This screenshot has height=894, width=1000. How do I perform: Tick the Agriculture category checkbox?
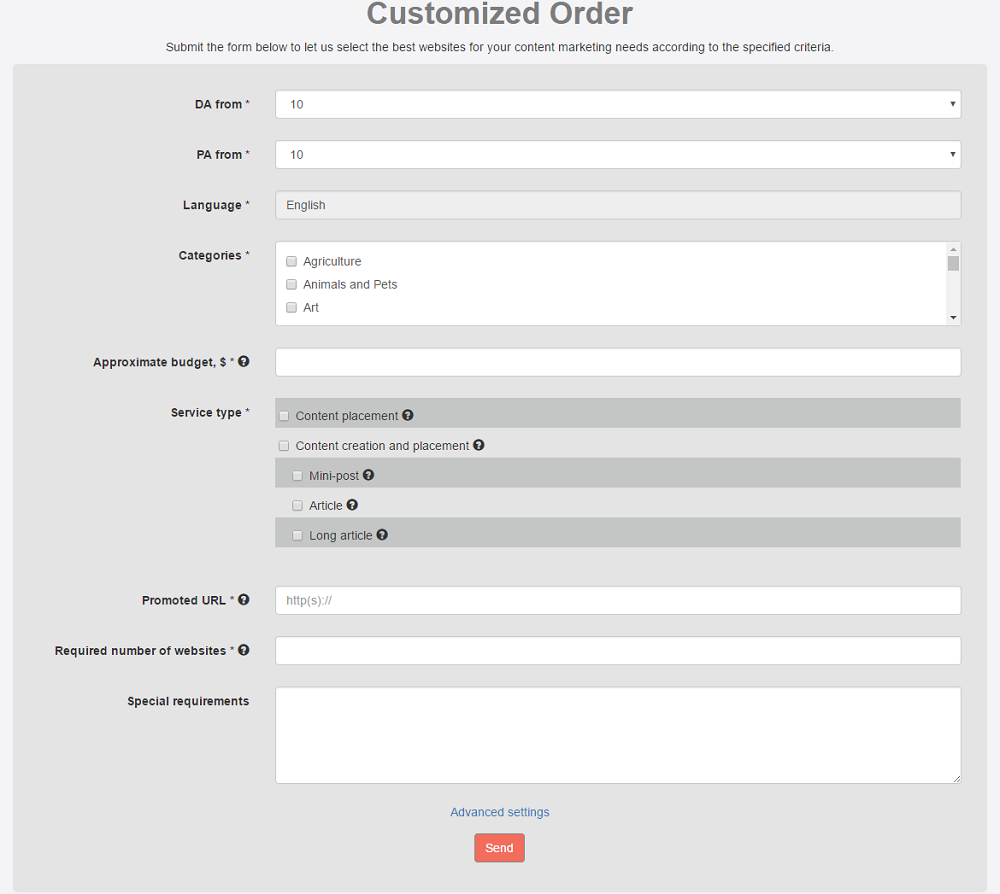291,261
